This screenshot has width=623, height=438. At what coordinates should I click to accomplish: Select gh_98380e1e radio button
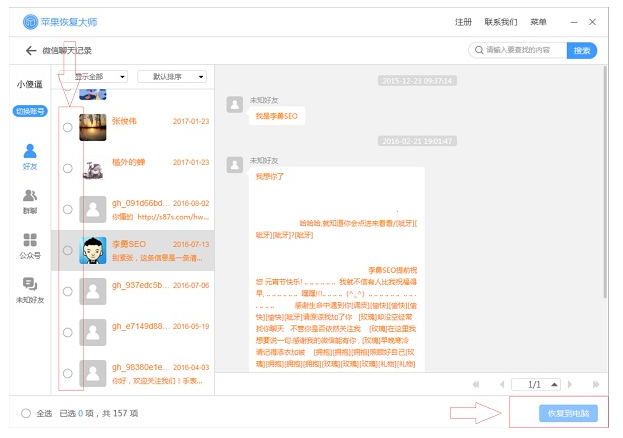[x=68, y=374]
